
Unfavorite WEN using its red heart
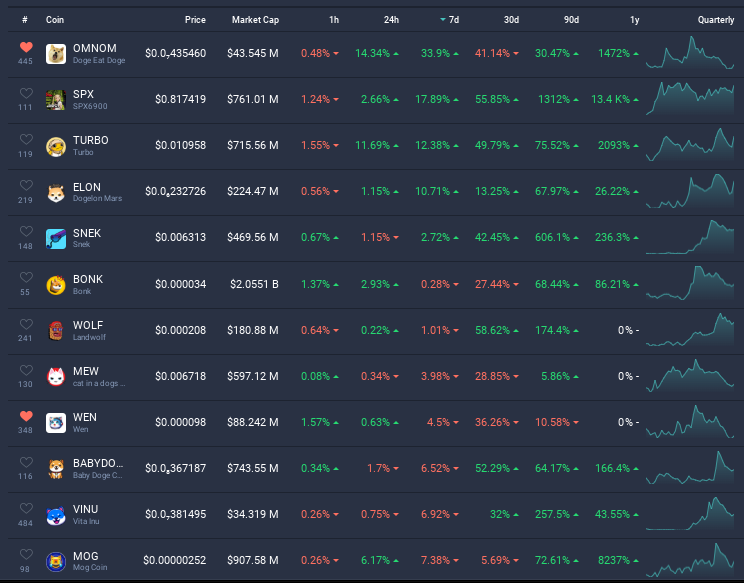[26, 416]
